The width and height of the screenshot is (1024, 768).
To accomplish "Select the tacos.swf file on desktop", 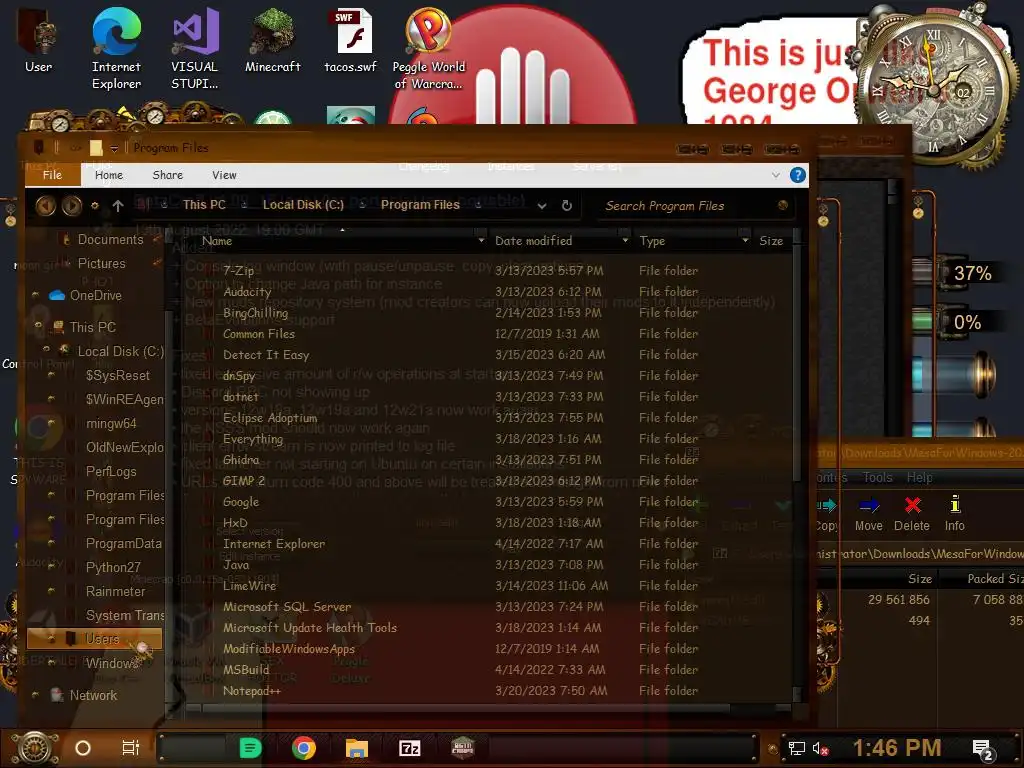I will click(x=351, y=40).
